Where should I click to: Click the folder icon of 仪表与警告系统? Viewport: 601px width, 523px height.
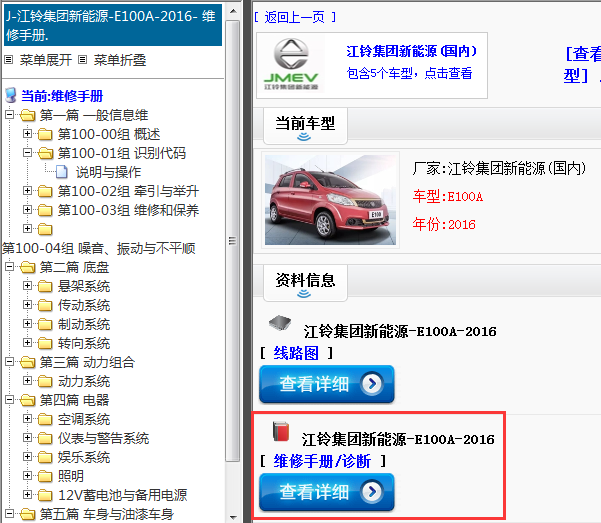[x=45, y=438]
